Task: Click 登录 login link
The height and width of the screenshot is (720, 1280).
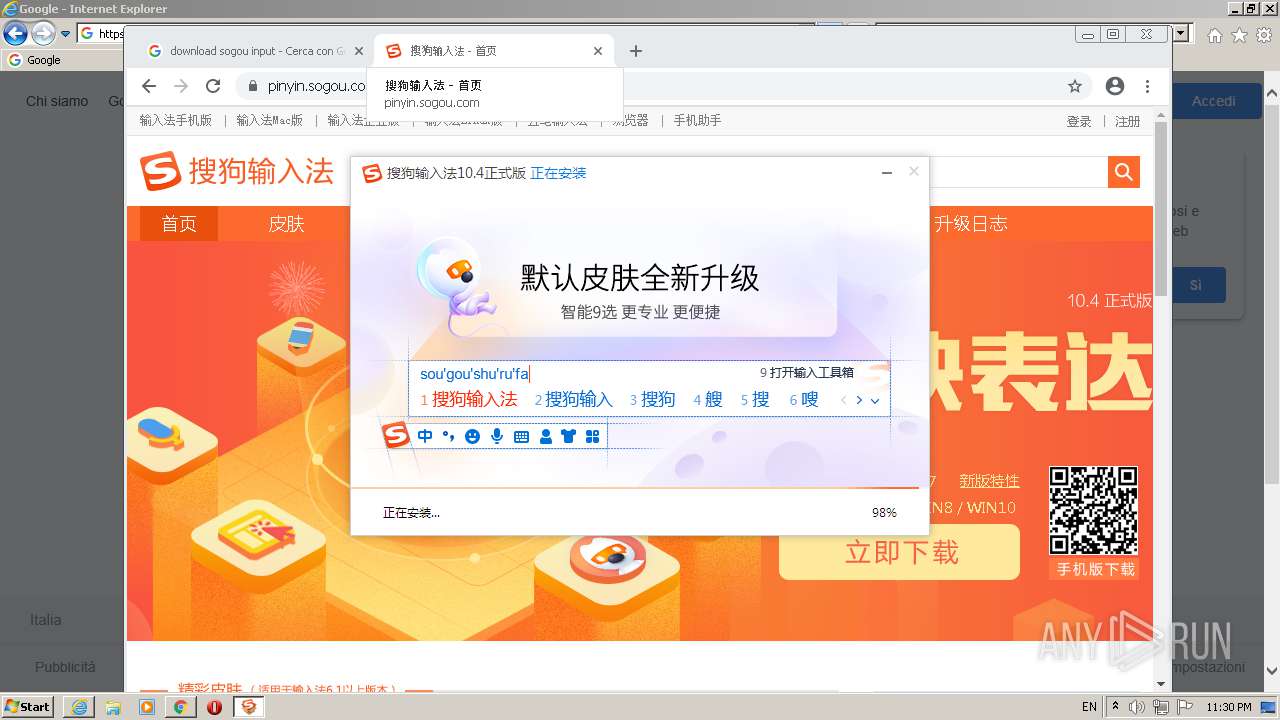Action: pyautogui.click(x=1079, y=121)
